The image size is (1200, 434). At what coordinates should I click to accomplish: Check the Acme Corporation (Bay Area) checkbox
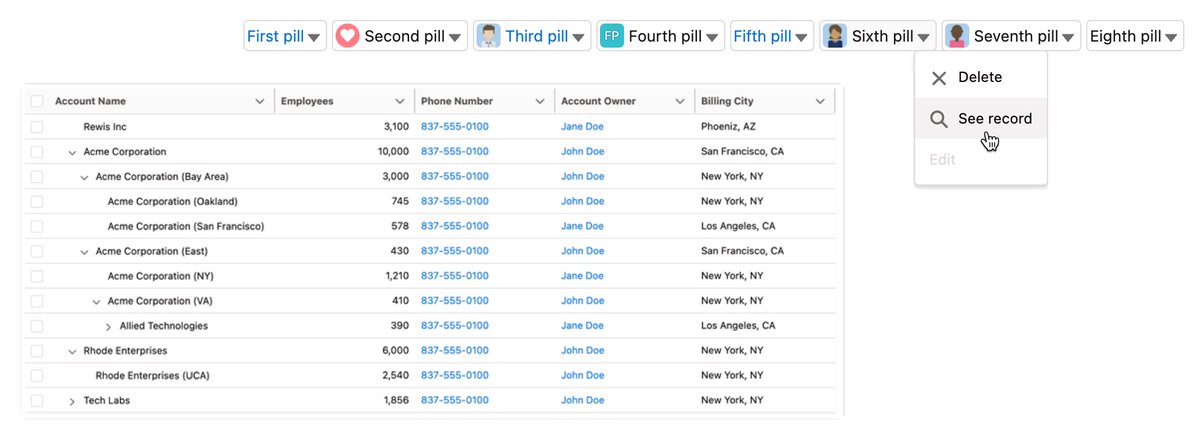[x=37, y=177]
